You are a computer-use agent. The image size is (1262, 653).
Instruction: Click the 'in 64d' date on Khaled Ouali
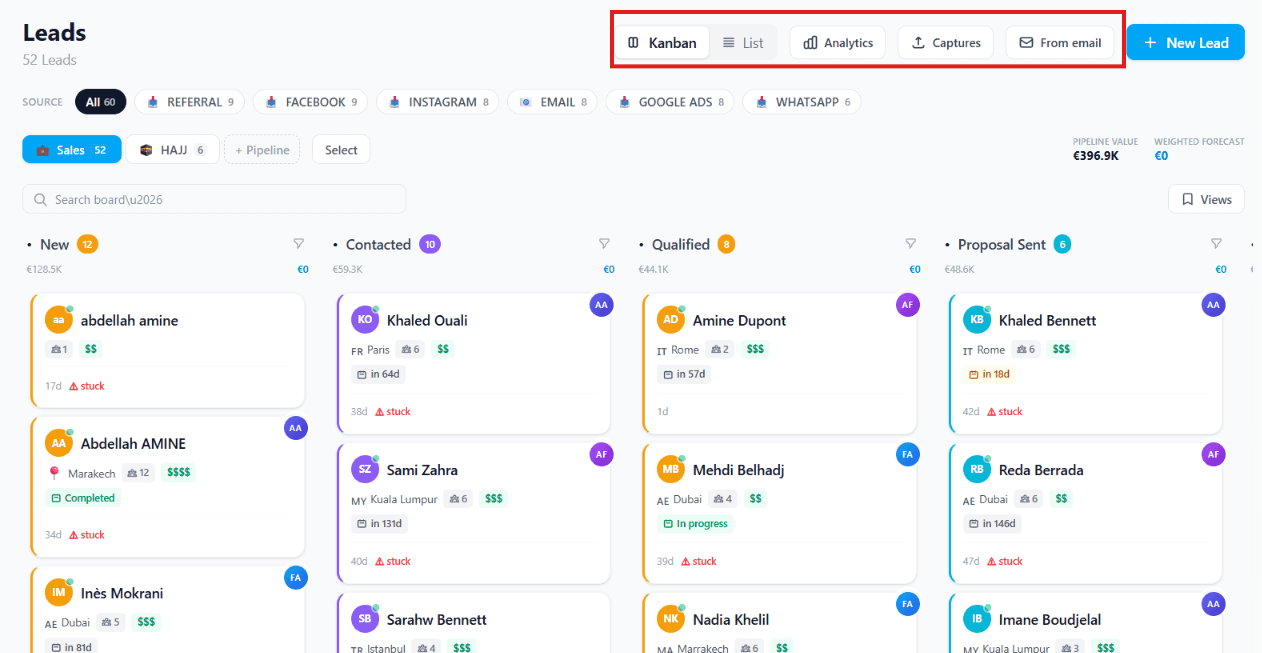pos(378,374)
